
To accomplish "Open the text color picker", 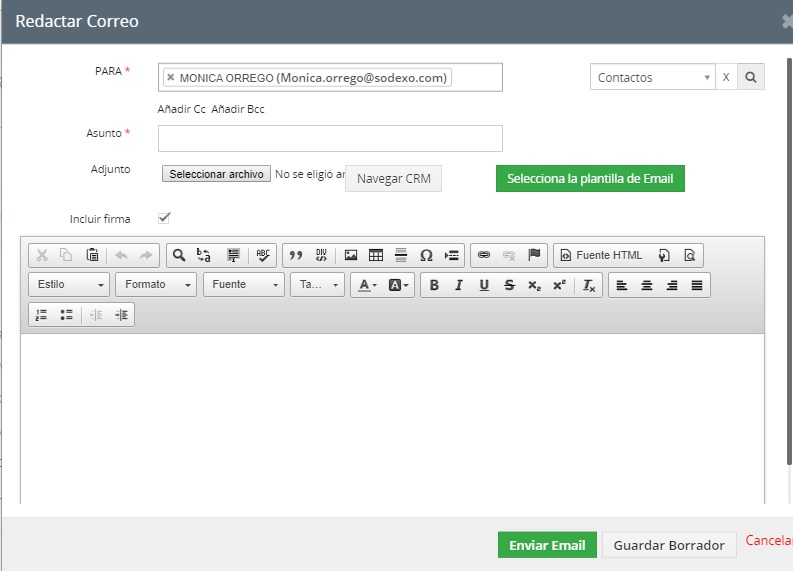I will pos(367,285).
